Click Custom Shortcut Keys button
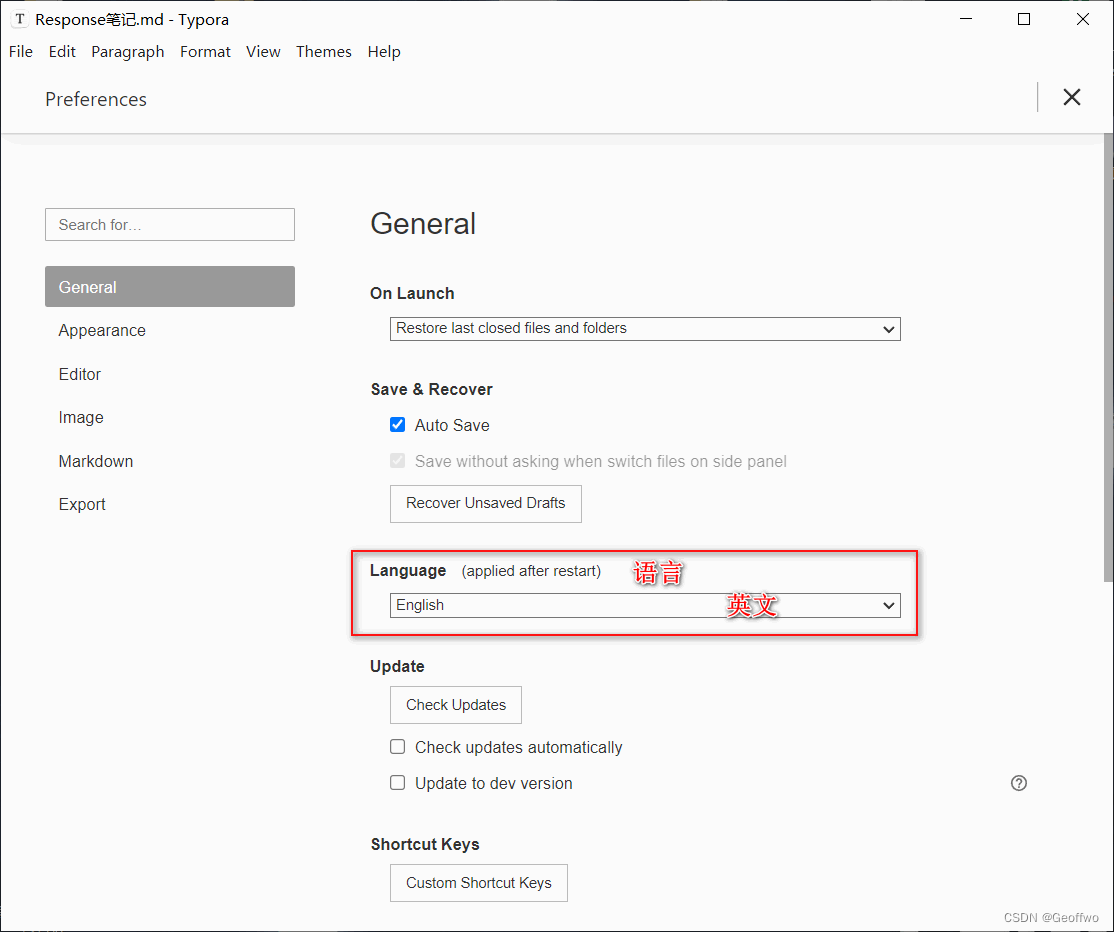This screenshot has width=1114, height=932. [x=479, y=883]
